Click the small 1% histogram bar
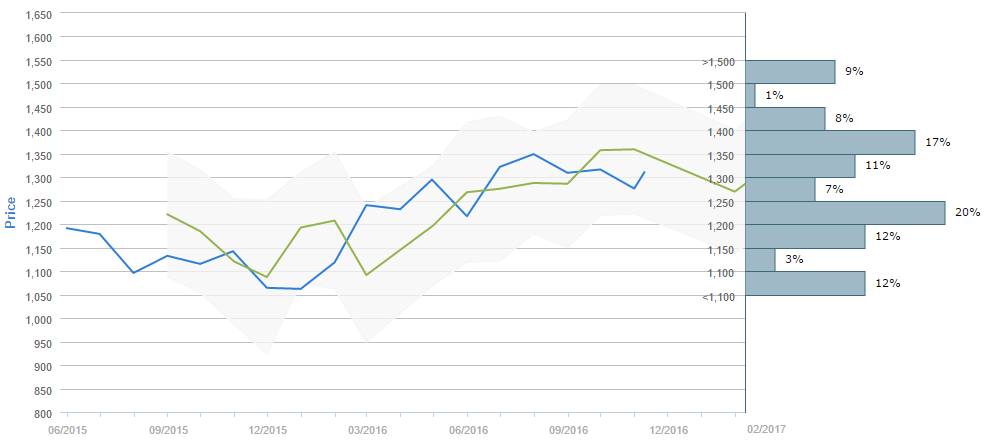This screenshot has height=440, width=989. tap(751, 95)
